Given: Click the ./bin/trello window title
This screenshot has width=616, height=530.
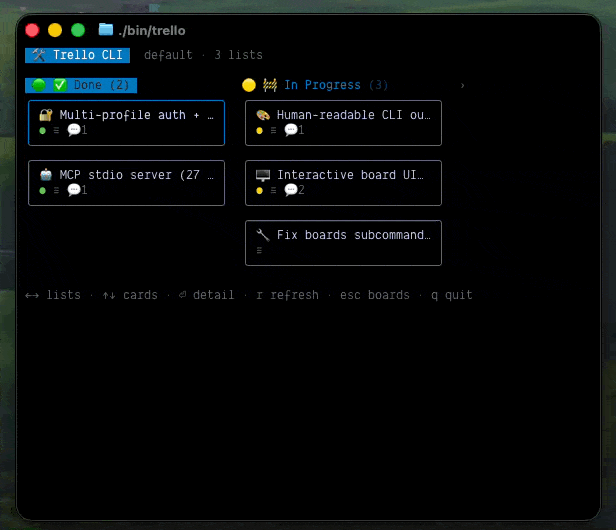Looking at the screenshot, I should 152,30.
